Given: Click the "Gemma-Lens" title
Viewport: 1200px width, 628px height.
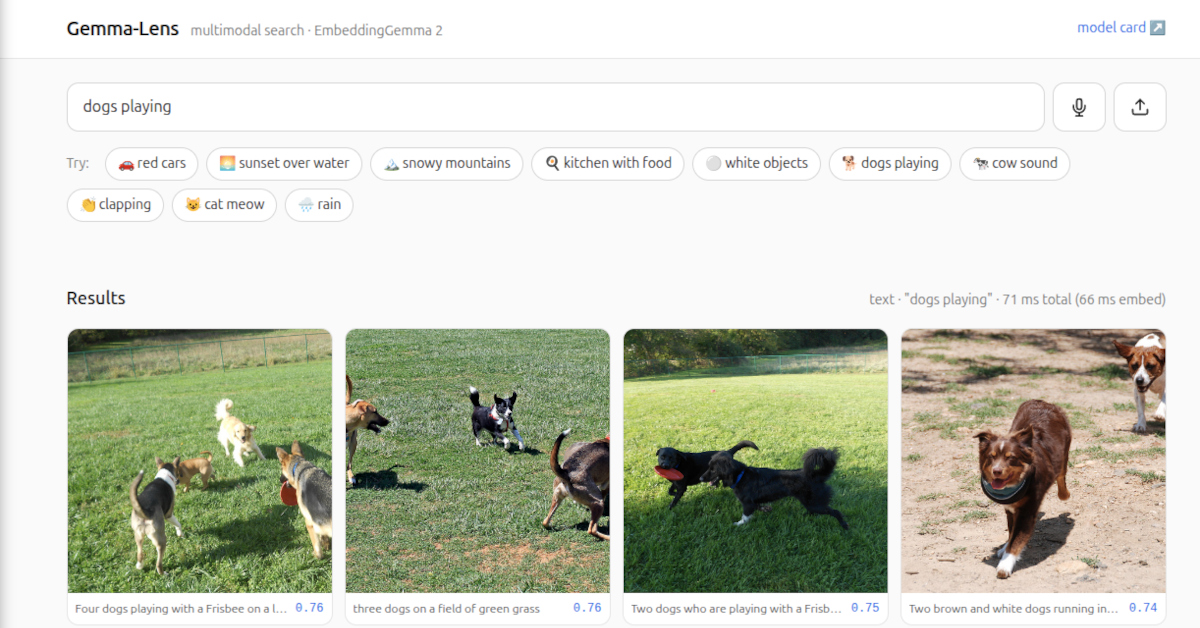Looking at the screenshot, I should point(123,29).
